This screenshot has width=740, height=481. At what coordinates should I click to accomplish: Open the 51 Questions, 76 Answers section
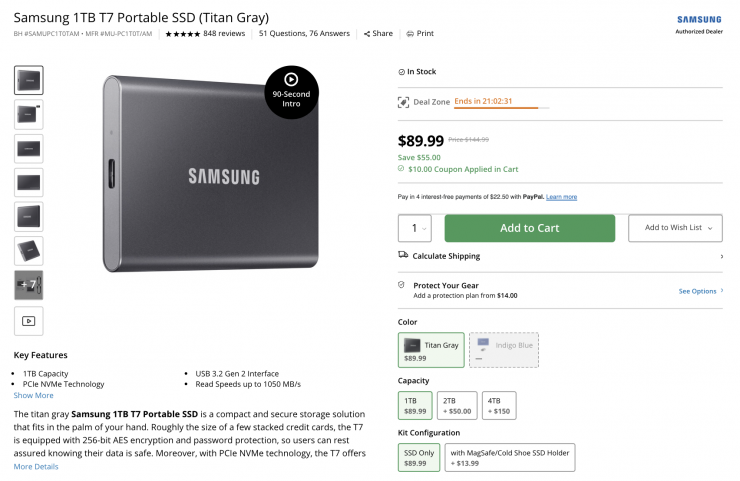pos(304,33)
